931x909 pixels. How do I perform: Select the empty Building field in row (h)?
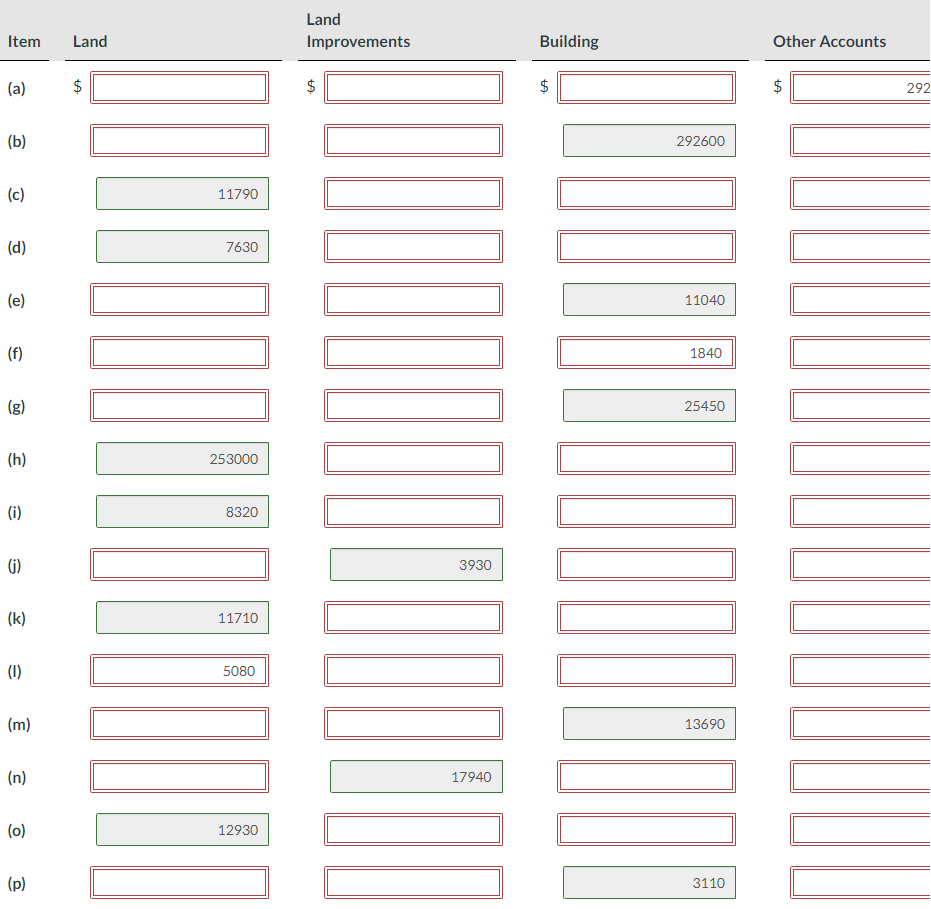click(x=646, y=458)
